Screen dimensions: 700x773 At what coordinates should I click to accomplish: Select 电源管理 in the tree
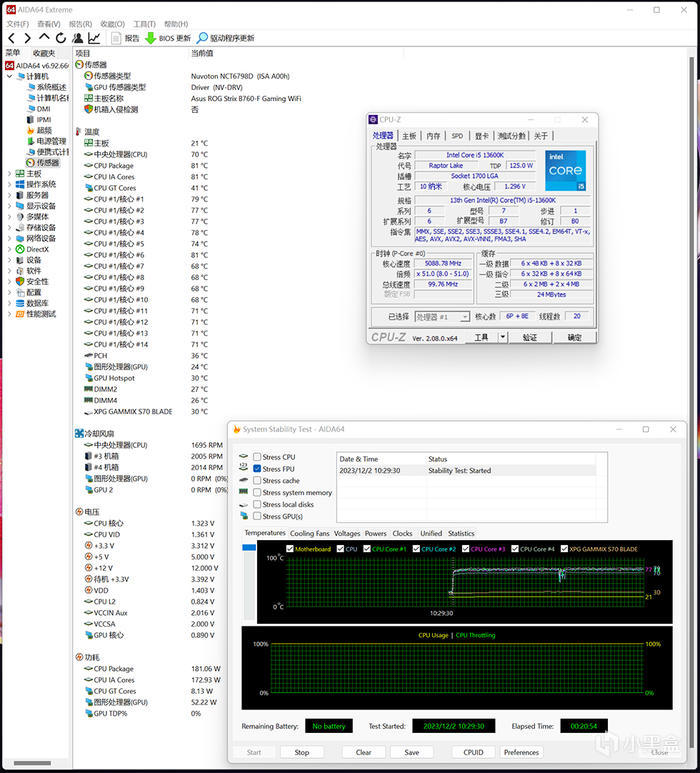[46, 141]
